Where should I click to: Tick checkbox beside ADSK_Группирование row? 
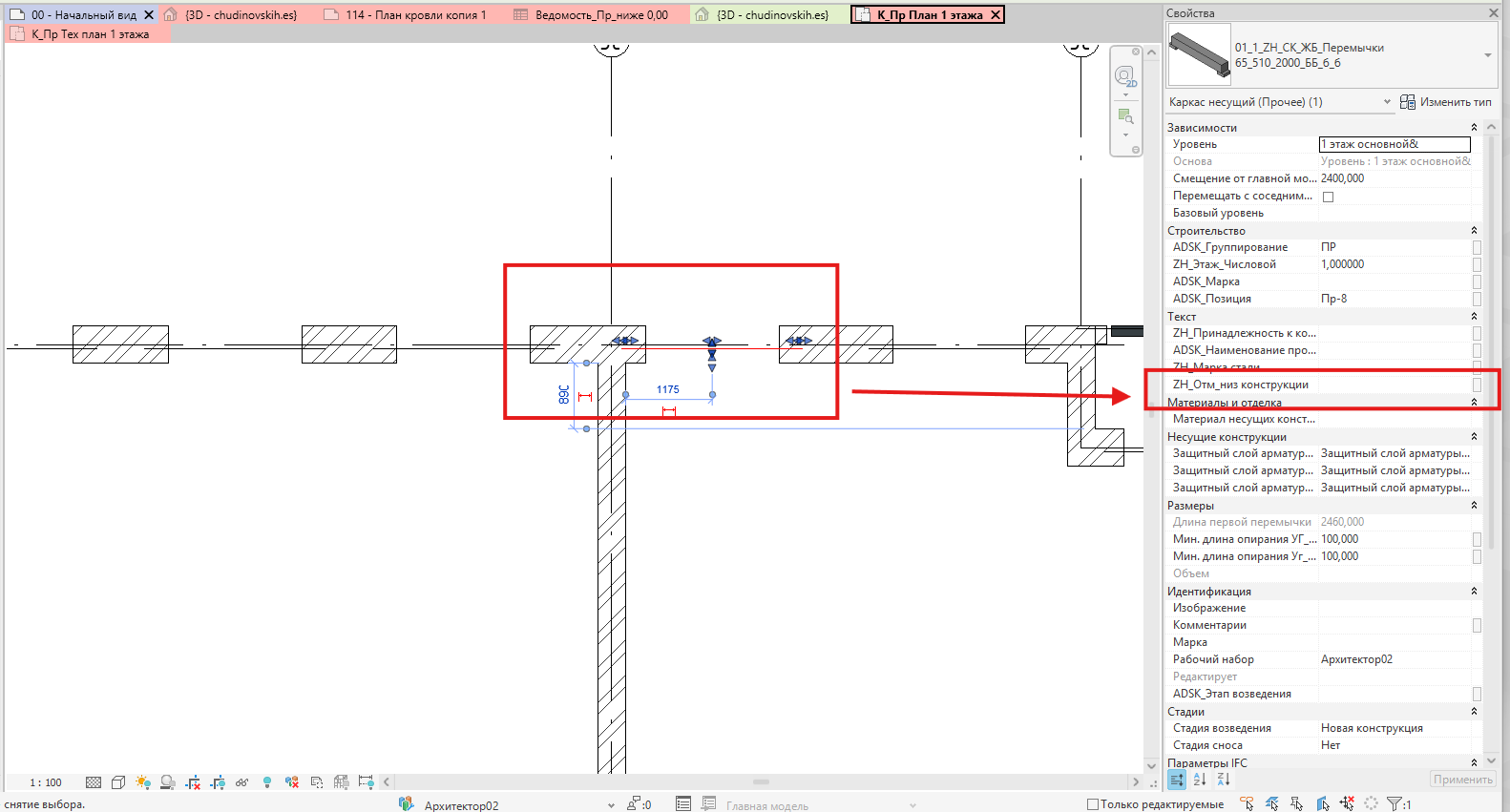click(x=1477, y=247)
